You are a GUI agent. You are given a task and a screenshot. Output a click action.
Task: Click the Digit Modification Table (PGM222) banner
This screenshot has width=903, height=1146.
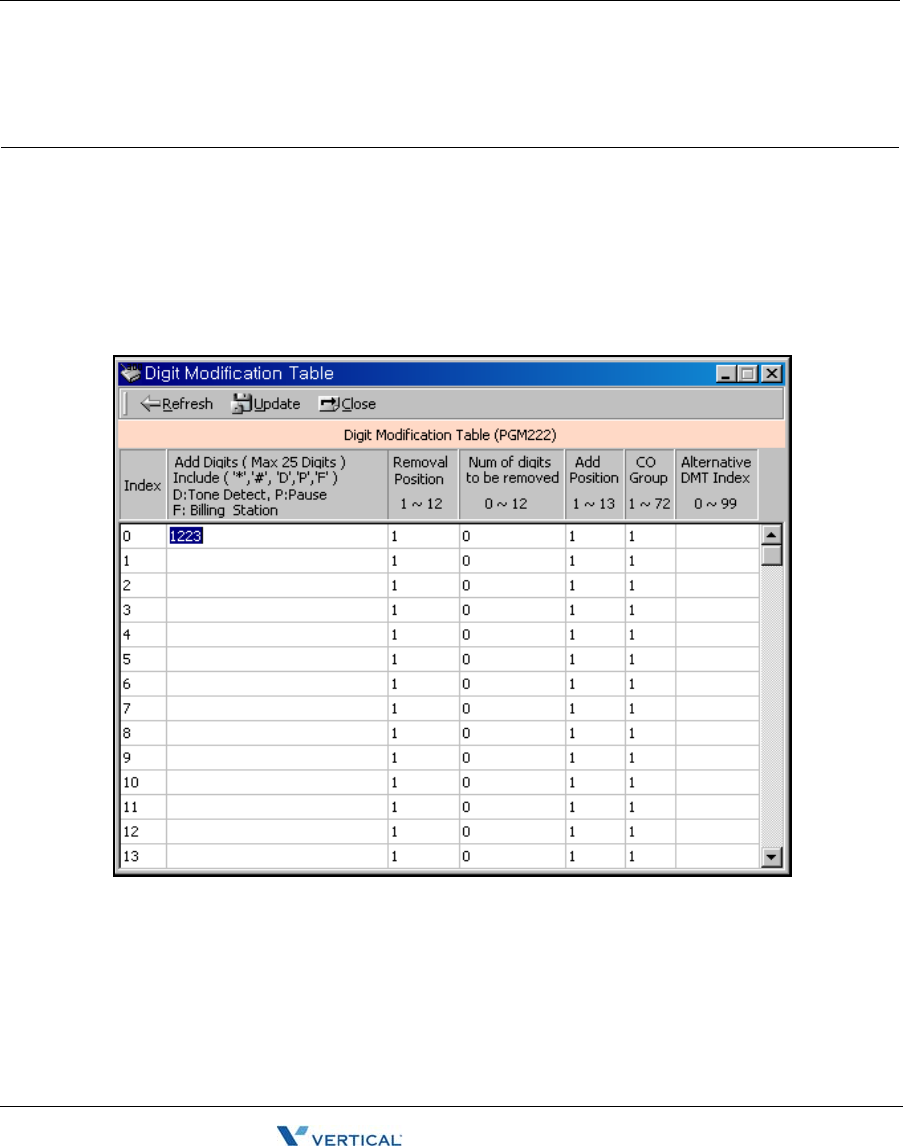[451, 435]
